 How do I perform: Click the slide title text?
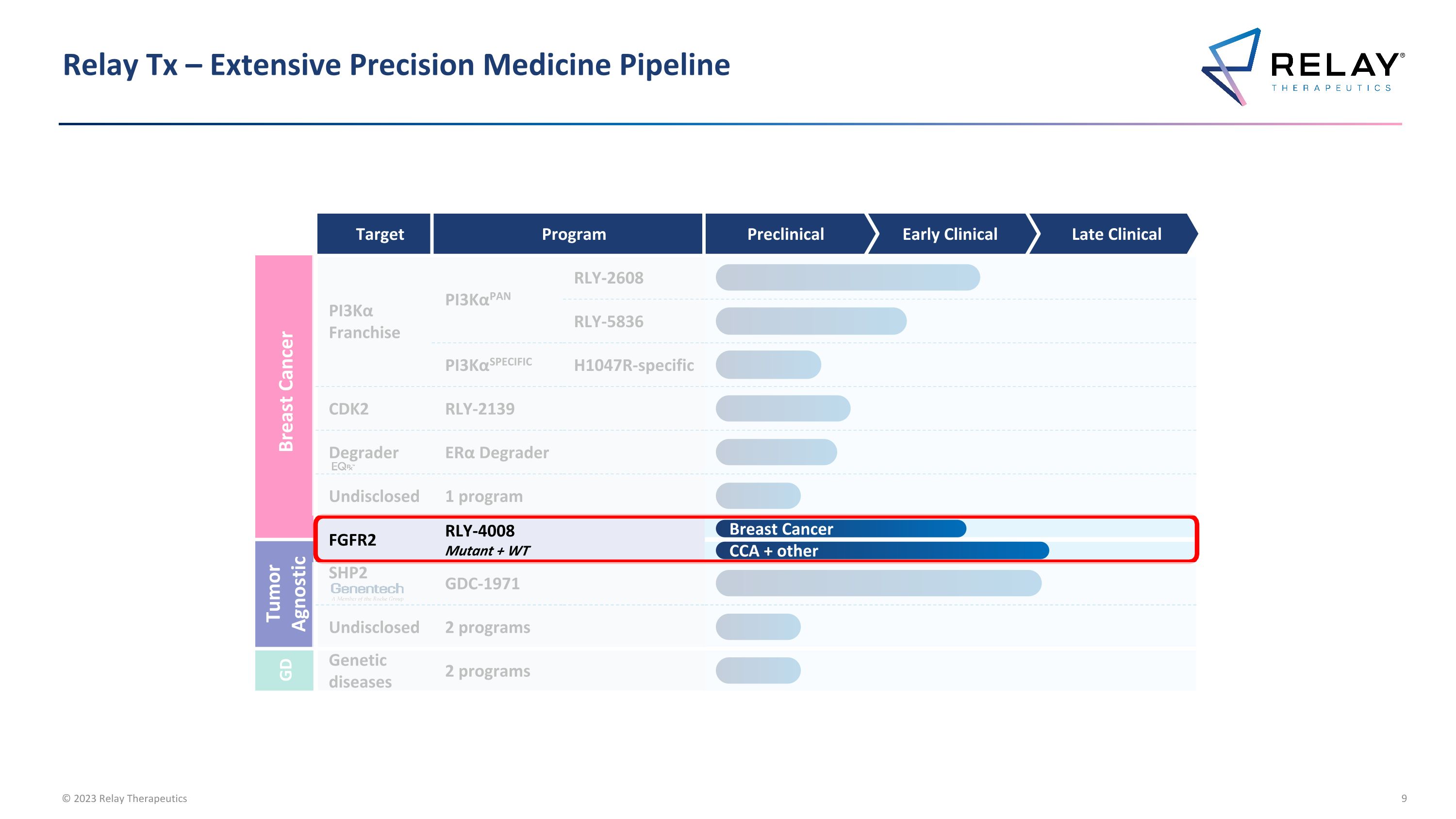(396, 65)
